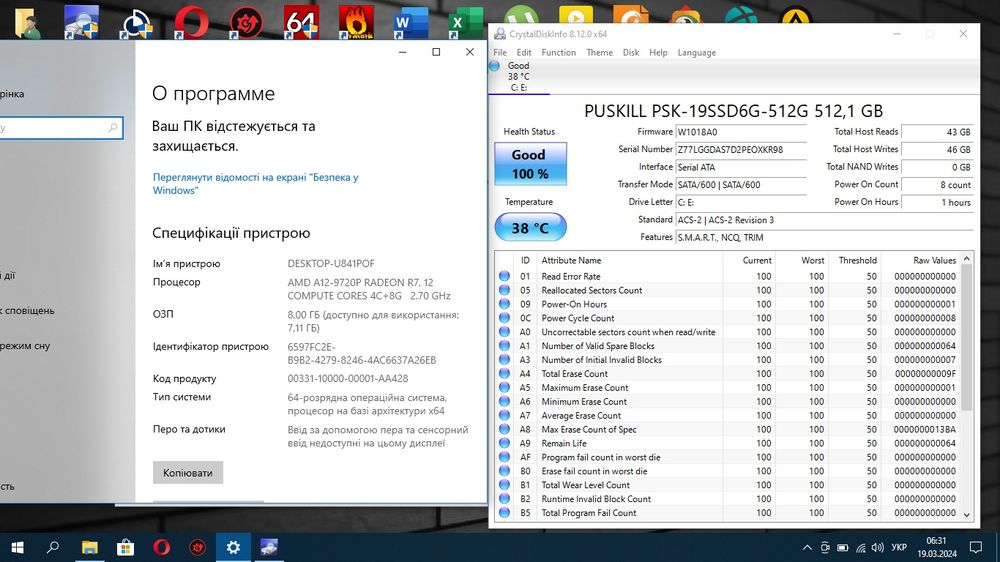Image resolution: width=1000 pixels, height=562 pixels.
Task: Click the status orb for Read Error Rate
Action: point(504,276)
